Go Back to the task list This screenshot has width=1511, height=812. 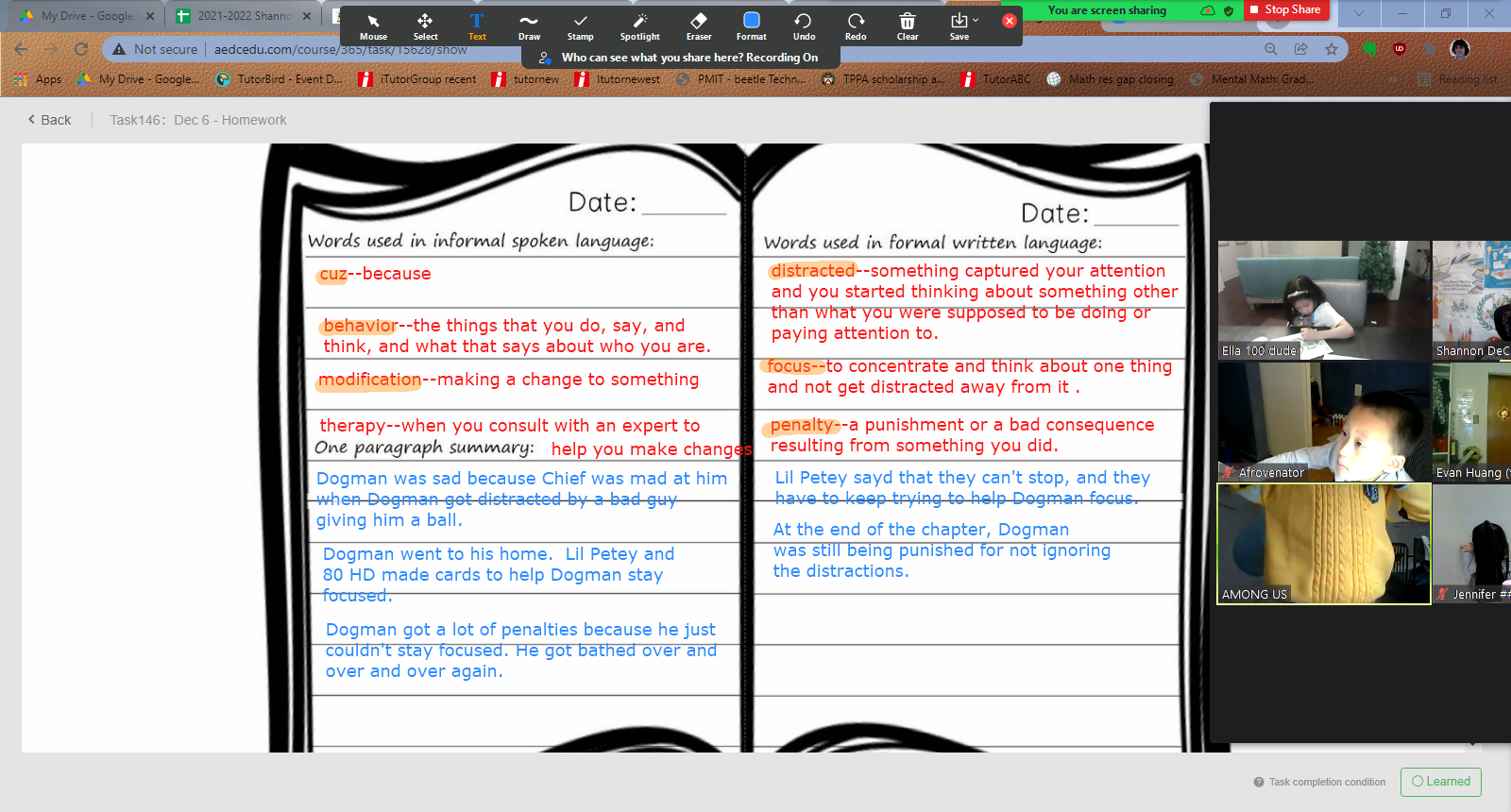coord(49,120)
